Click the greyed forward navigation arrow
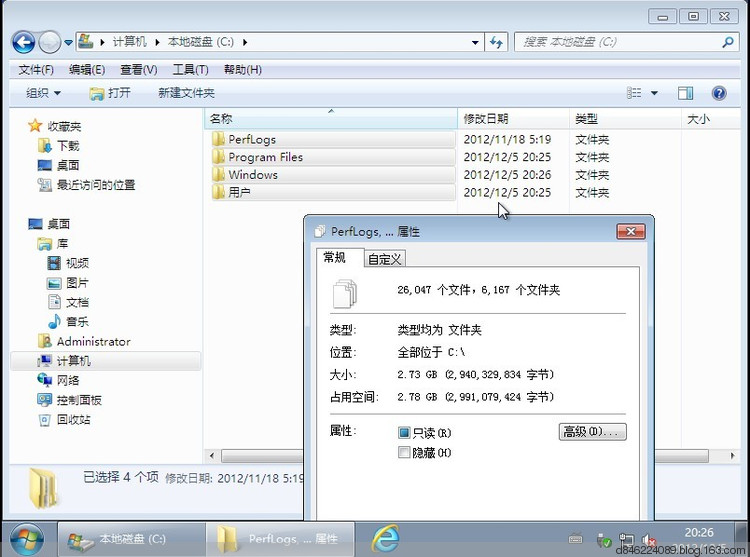Viewport: 750px width, 557px height. pyautogui.click(x=49, y=42)
